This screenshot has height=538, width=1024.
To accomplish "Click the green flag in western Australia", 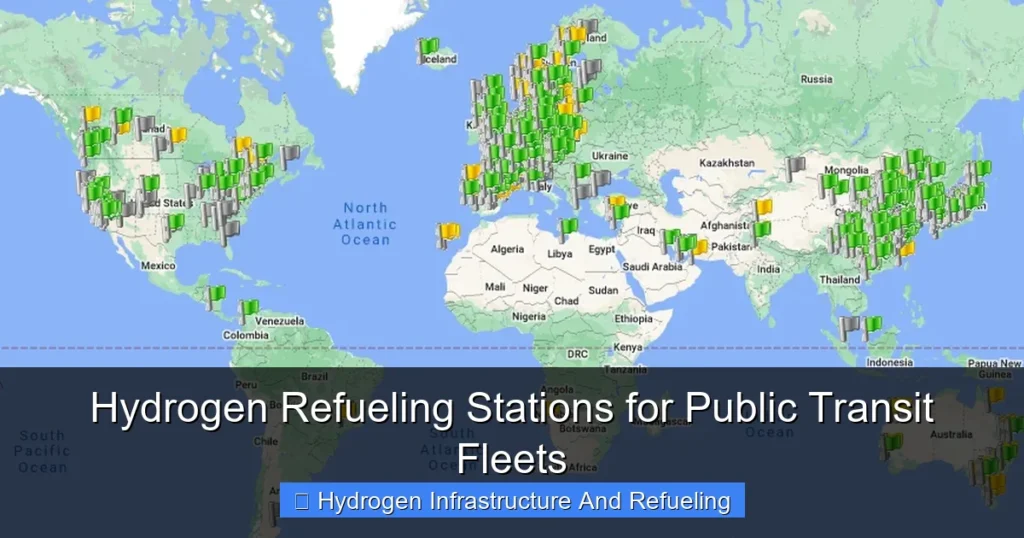I will 892,446.
